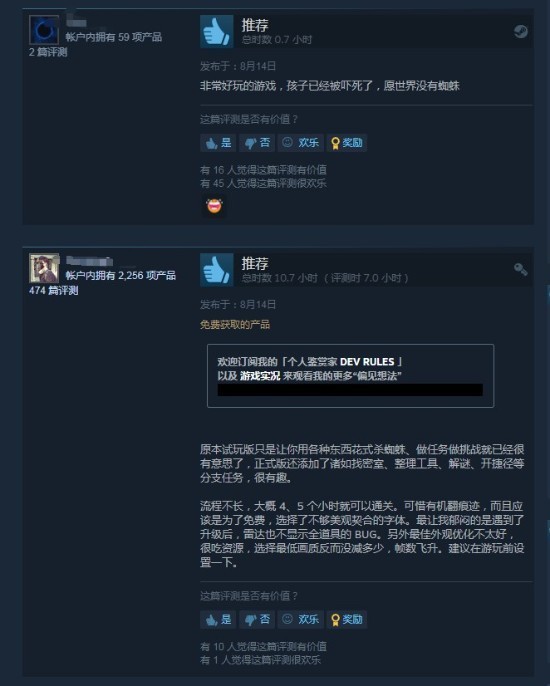Screen dimensions: 550x686
Task: Click the first review's thumbs-up recommend icon
Action: click(217, 32)
